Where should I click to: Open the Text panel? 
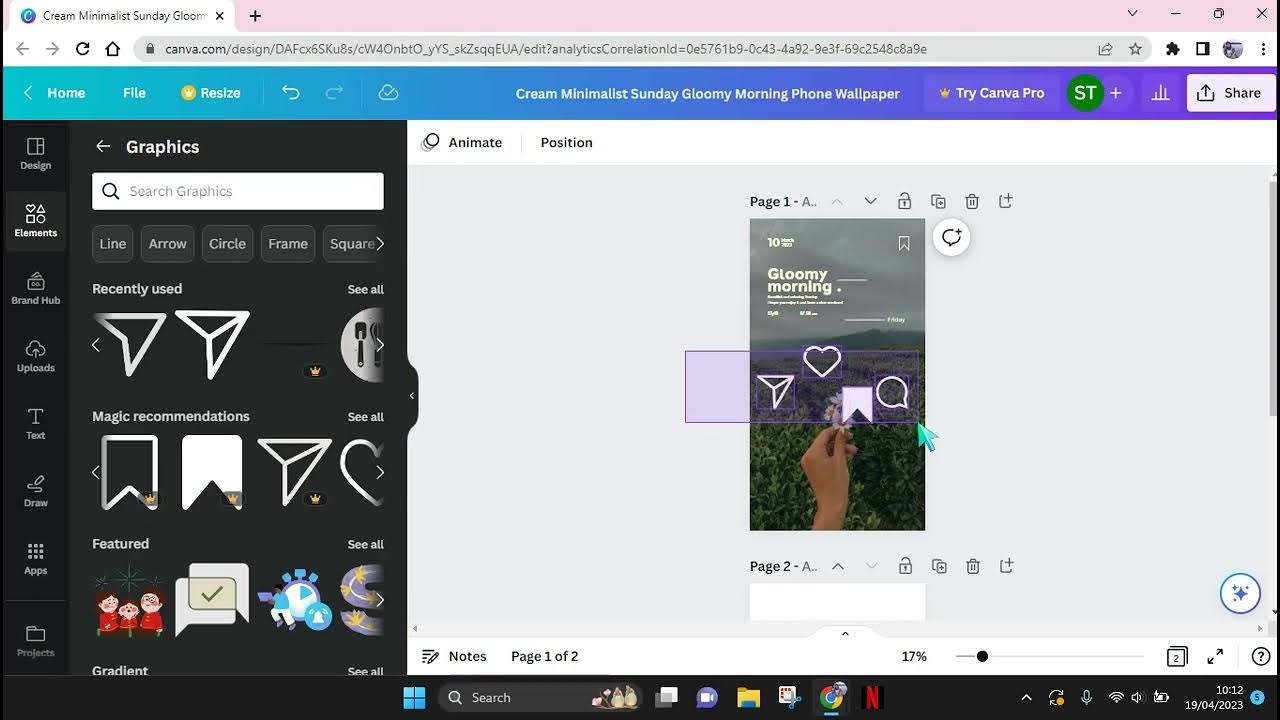(35, 424)
